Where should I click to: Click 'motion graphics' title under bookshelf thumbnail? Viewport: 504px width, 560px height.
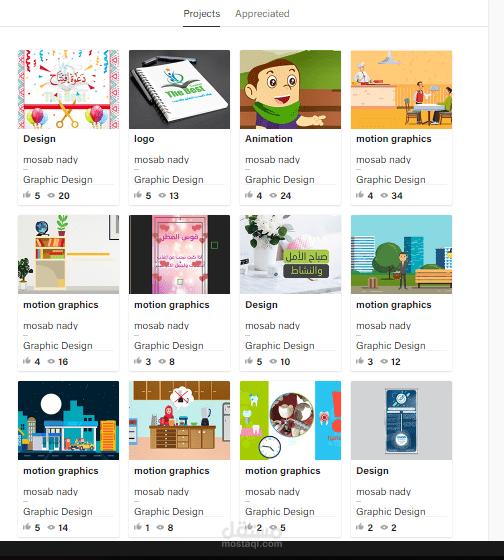click(x=61, y=305)
